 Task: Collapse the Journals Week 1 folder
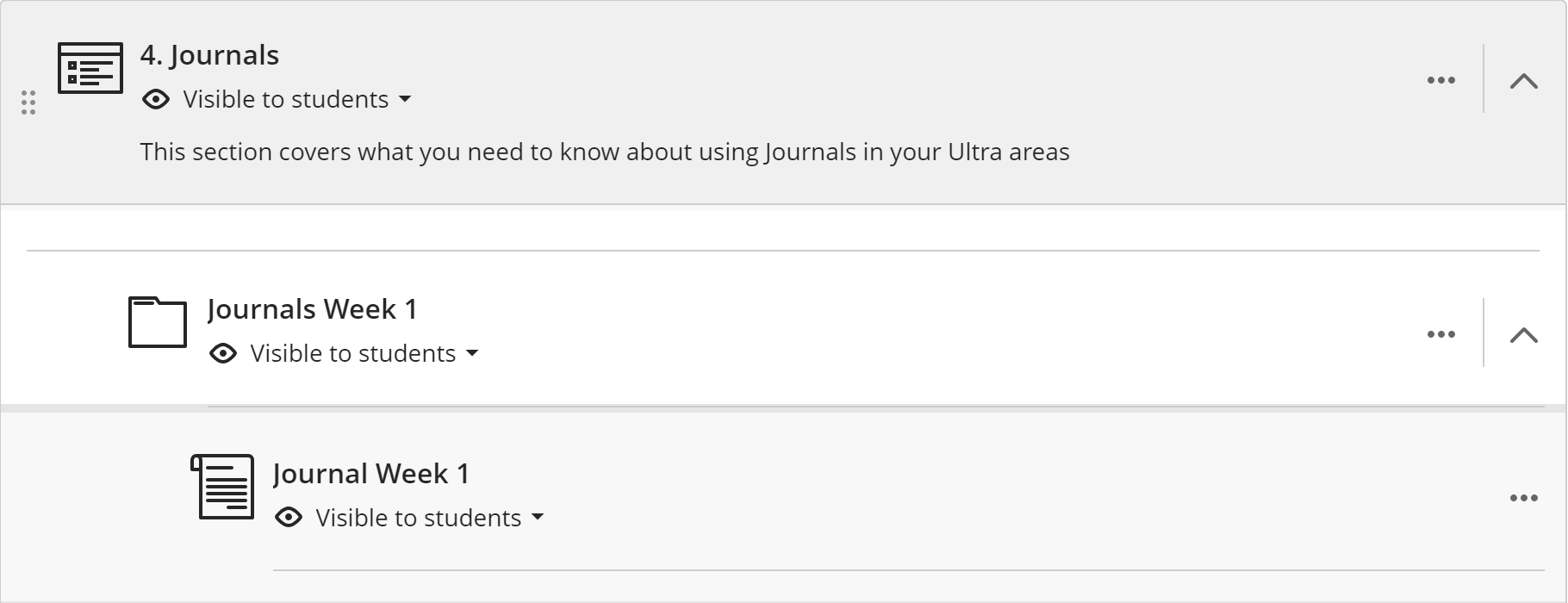(x=1523, y=334)
